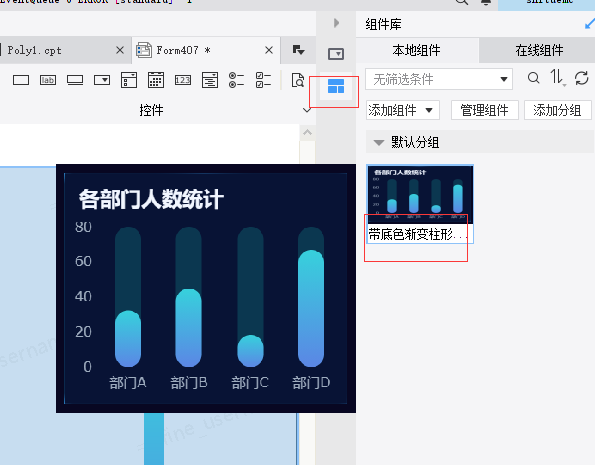Expand the 控件 widget panel chevron
The width and height of the screenshot is (595, 465).
[307, 110]
